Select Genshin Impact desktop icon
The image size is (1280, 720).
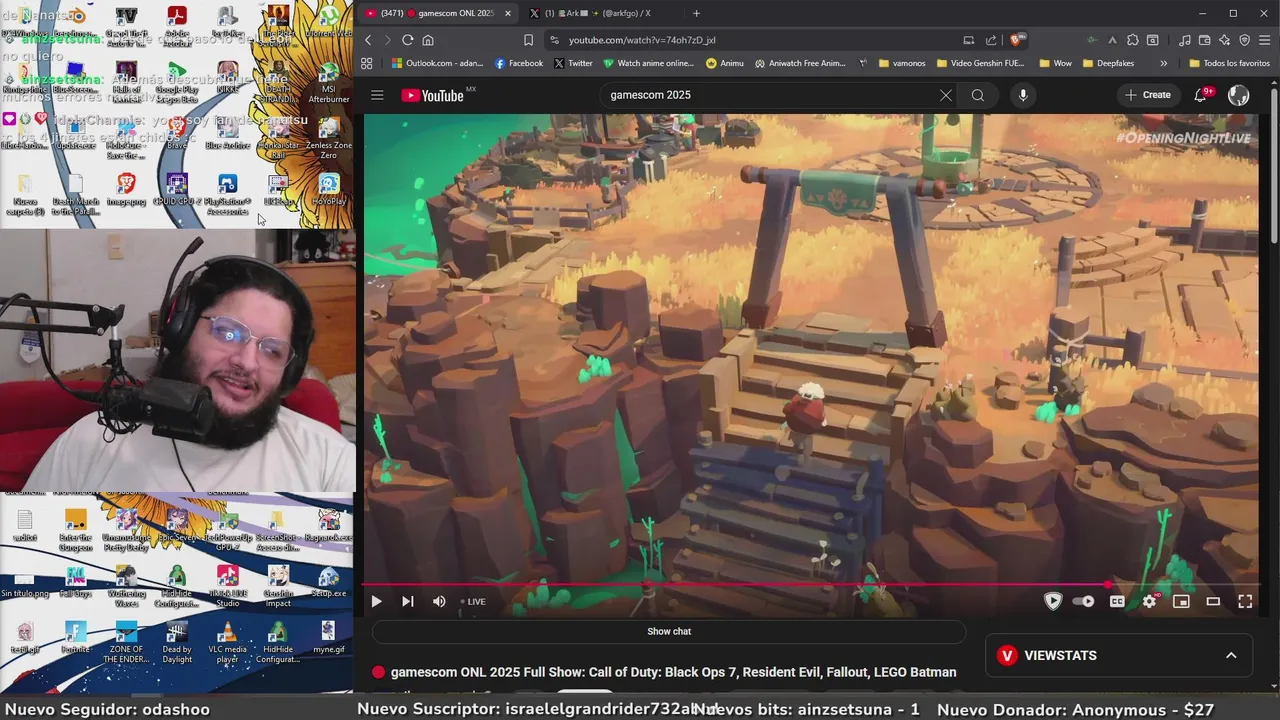point(279,587)
